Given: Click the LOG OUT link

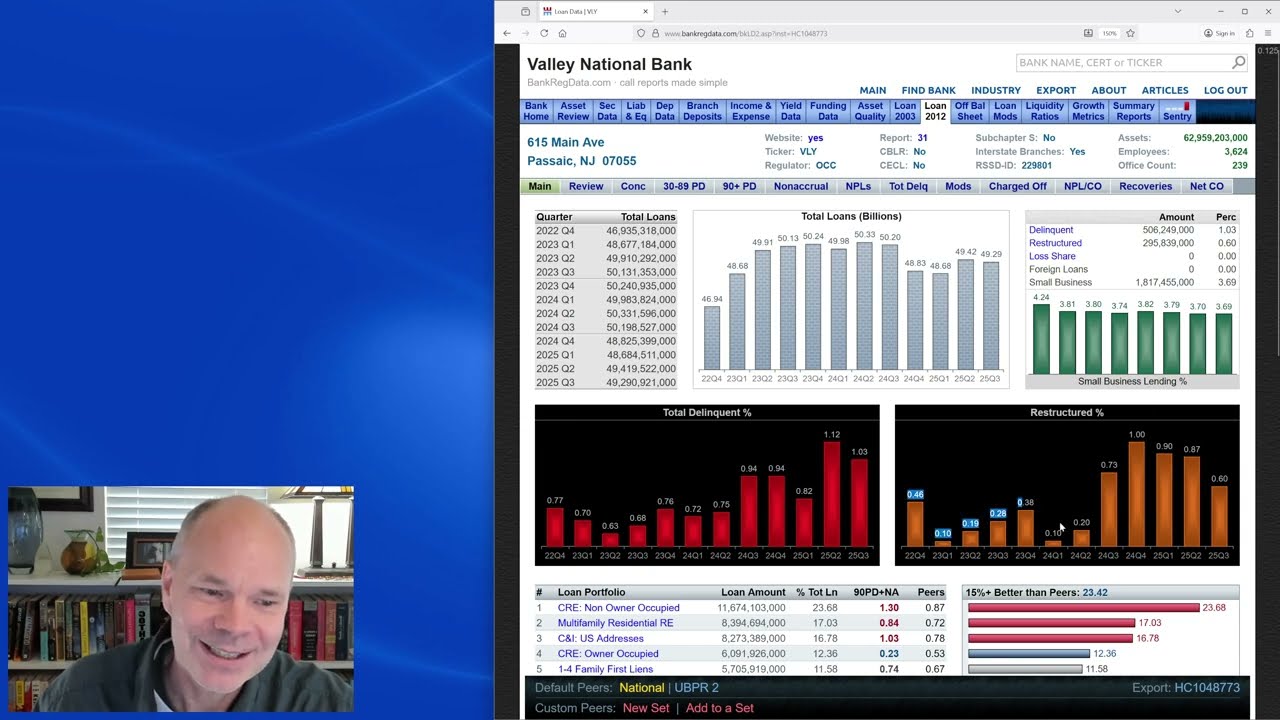Looking at the screenshot, I should (x=1225, y=90).
